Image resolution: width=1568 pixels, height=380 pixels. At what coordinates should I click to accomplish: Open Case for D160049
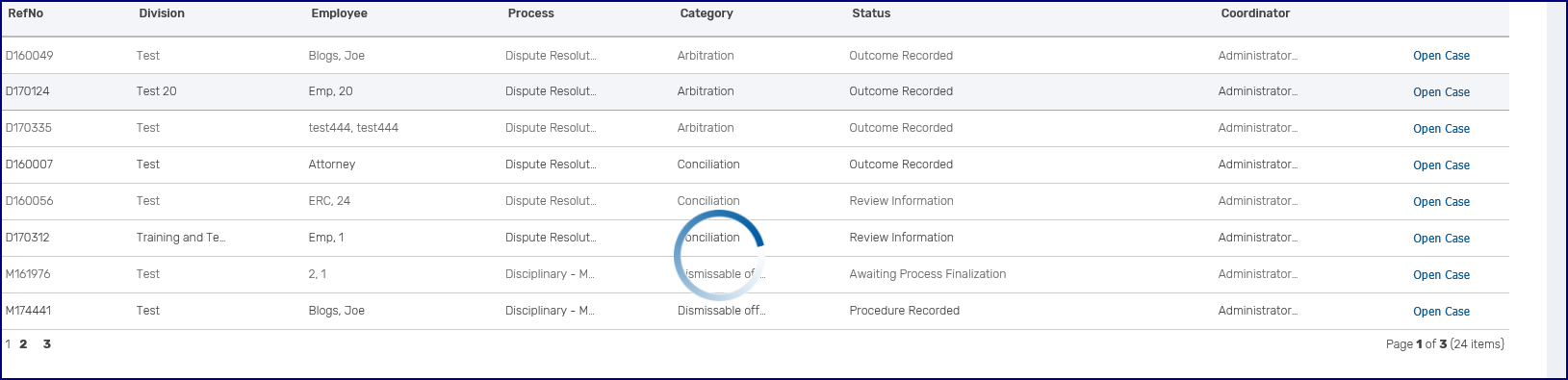point(1441,56)
